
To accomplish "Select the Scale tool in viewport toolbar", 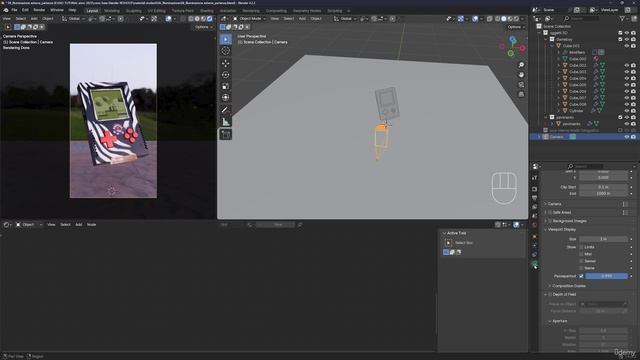I will (225, 86).
